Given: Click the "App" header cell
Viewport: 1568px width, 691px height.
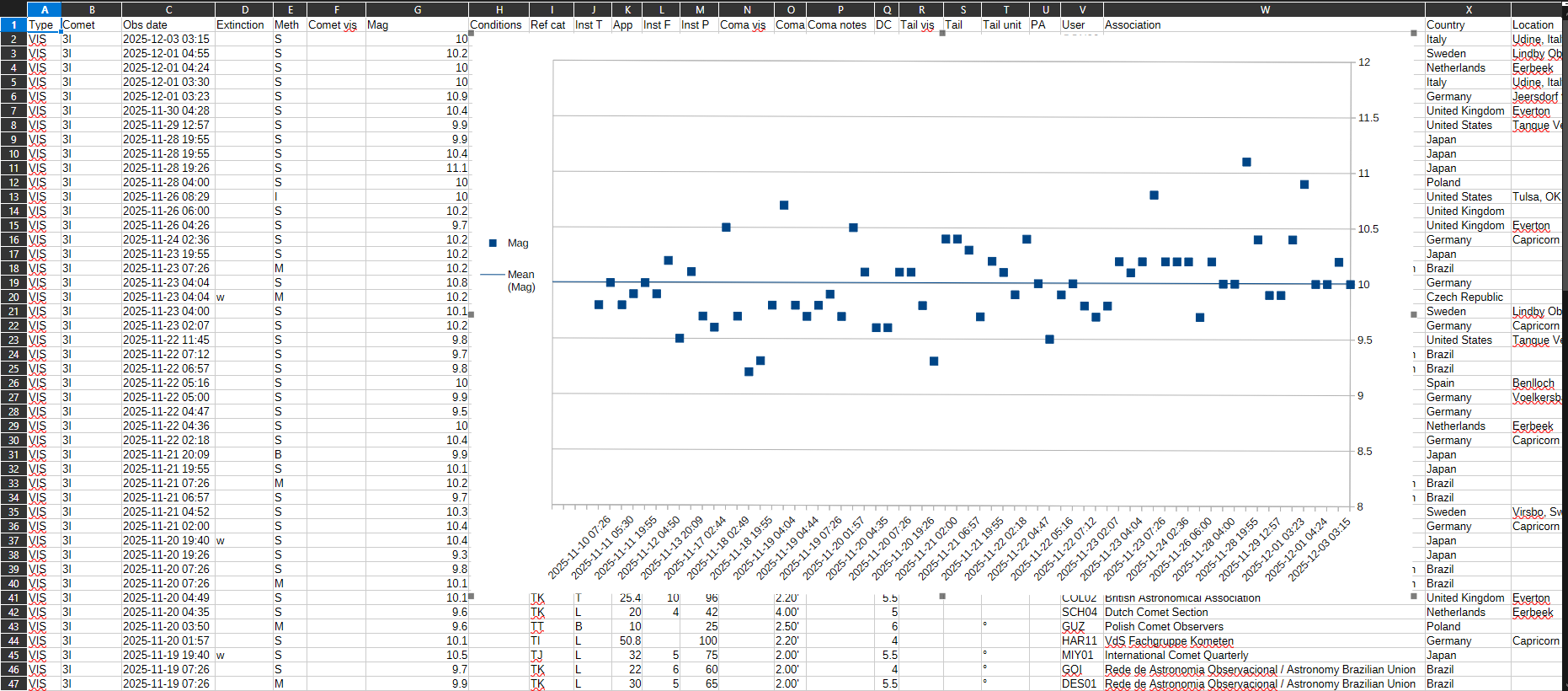Looking at the screenshot, I should click(x=627, y=24).
